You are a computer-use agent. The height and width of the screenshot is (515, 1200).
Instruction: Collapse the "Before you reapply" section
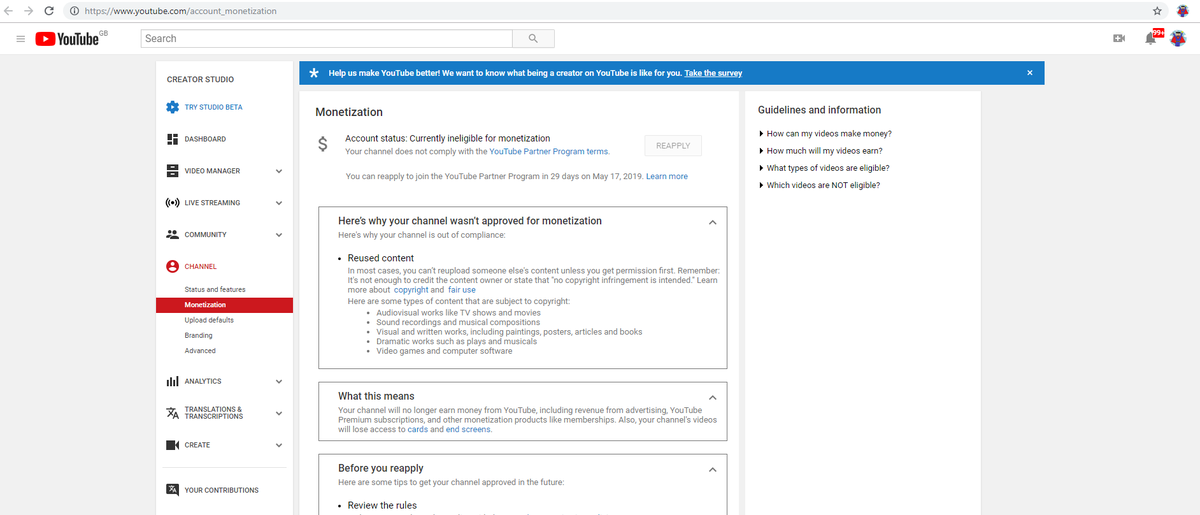click(713, 469)
